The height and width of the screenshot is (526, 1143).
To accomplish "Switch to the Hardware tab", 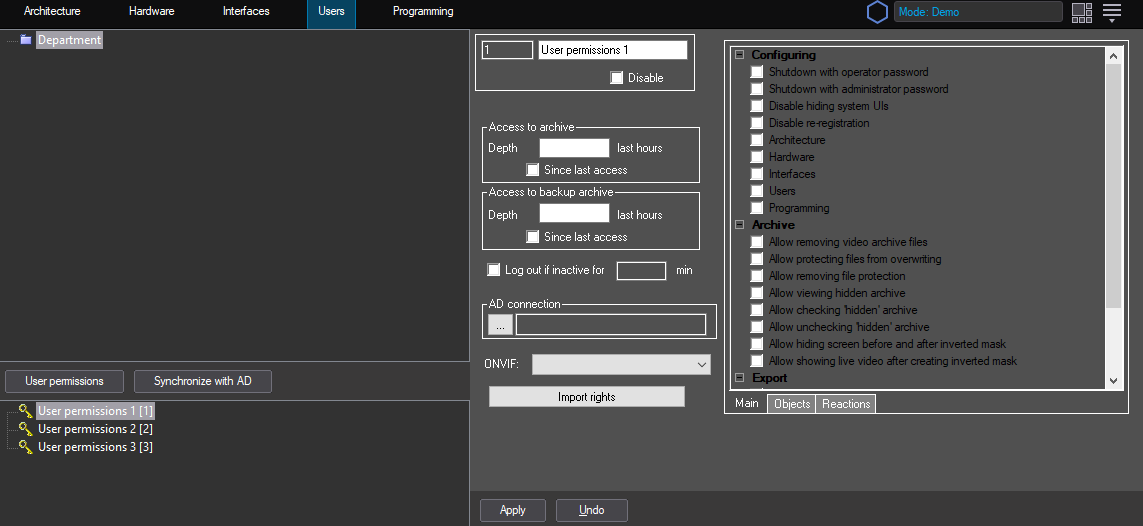I will tap(151, 12).
